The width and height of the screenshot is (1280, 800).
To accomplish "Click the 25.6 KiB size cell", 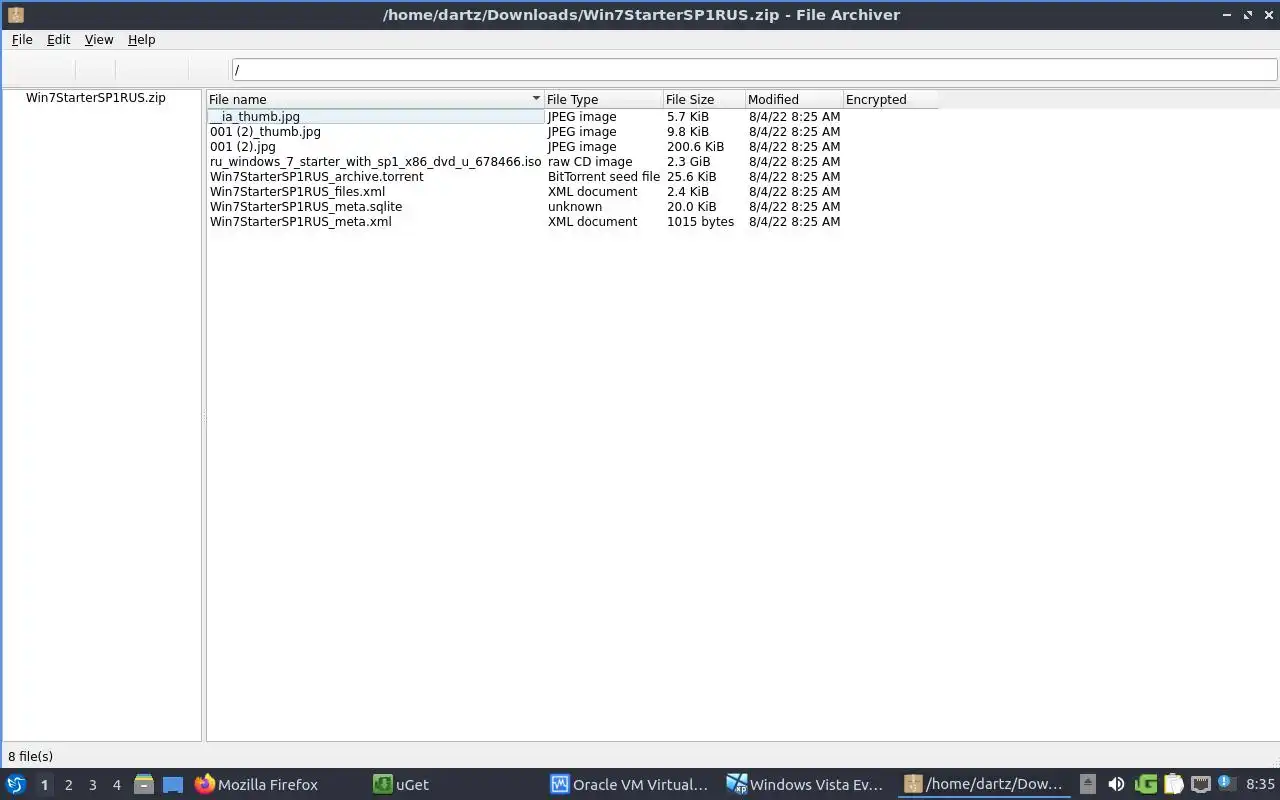I will pos(691,177).
